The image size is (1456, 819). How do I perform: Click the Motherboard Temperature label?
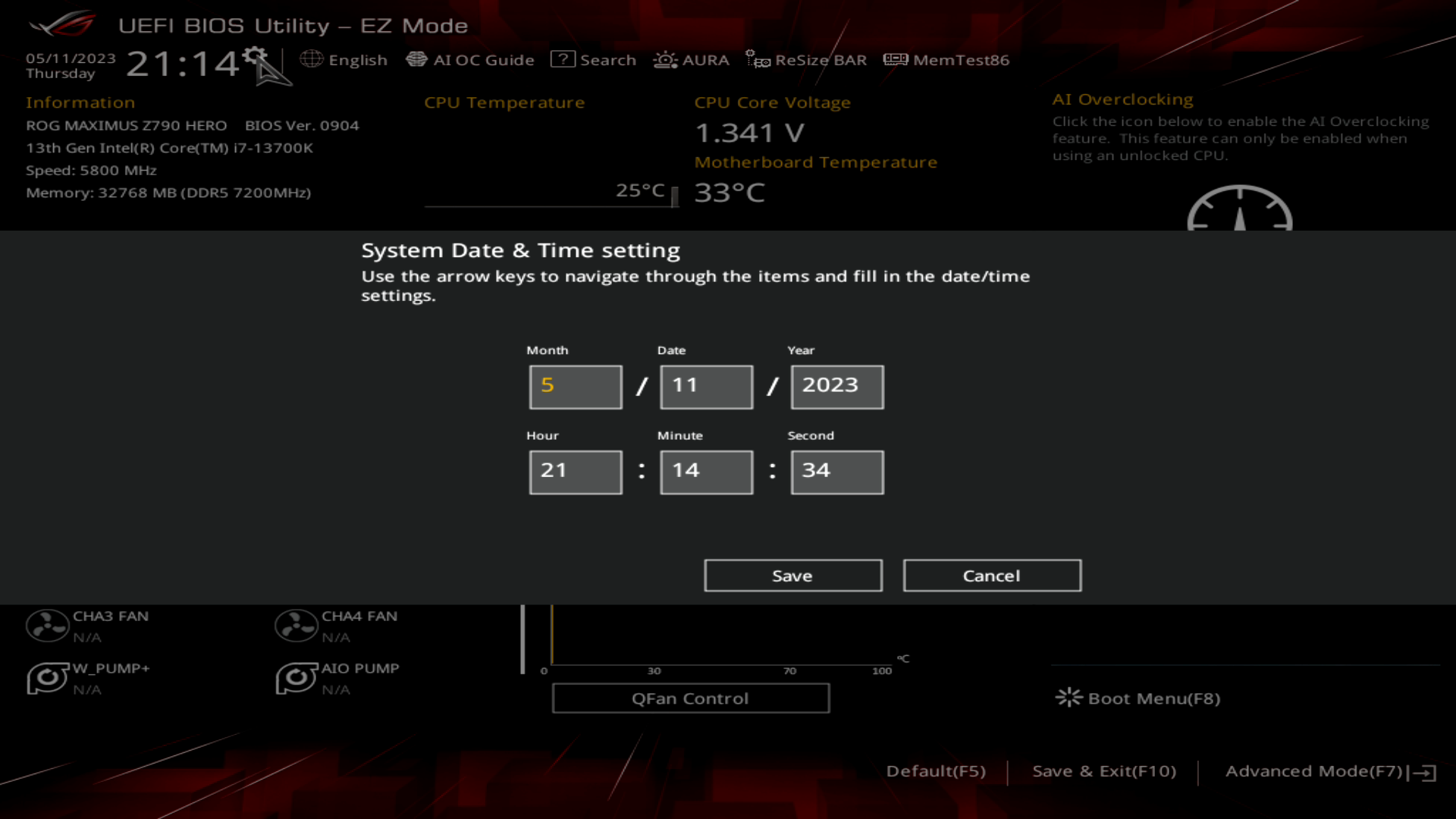816,162
